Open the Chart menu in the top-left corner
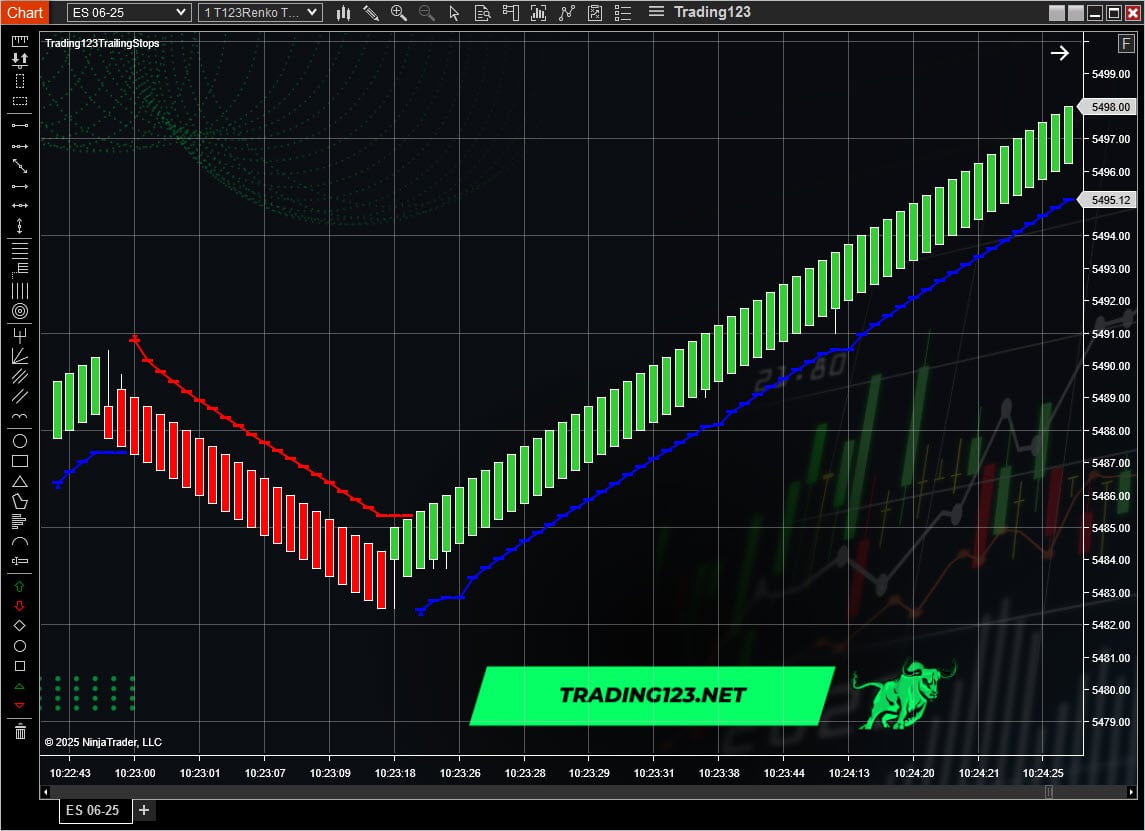The height and width of the screenshot is (831, 1145). pos(24,12)
